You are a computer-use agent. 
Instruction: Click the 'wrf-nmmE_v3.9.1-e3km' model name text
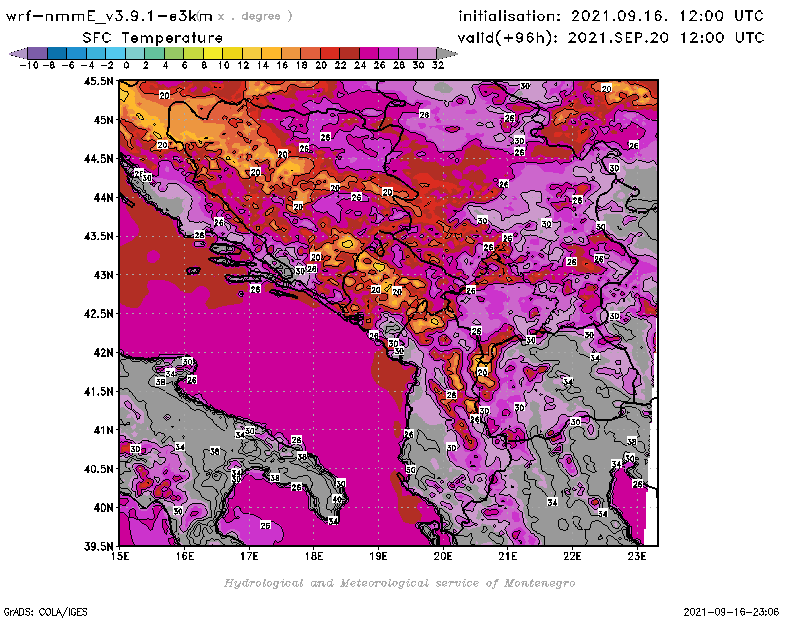[109, 16]
